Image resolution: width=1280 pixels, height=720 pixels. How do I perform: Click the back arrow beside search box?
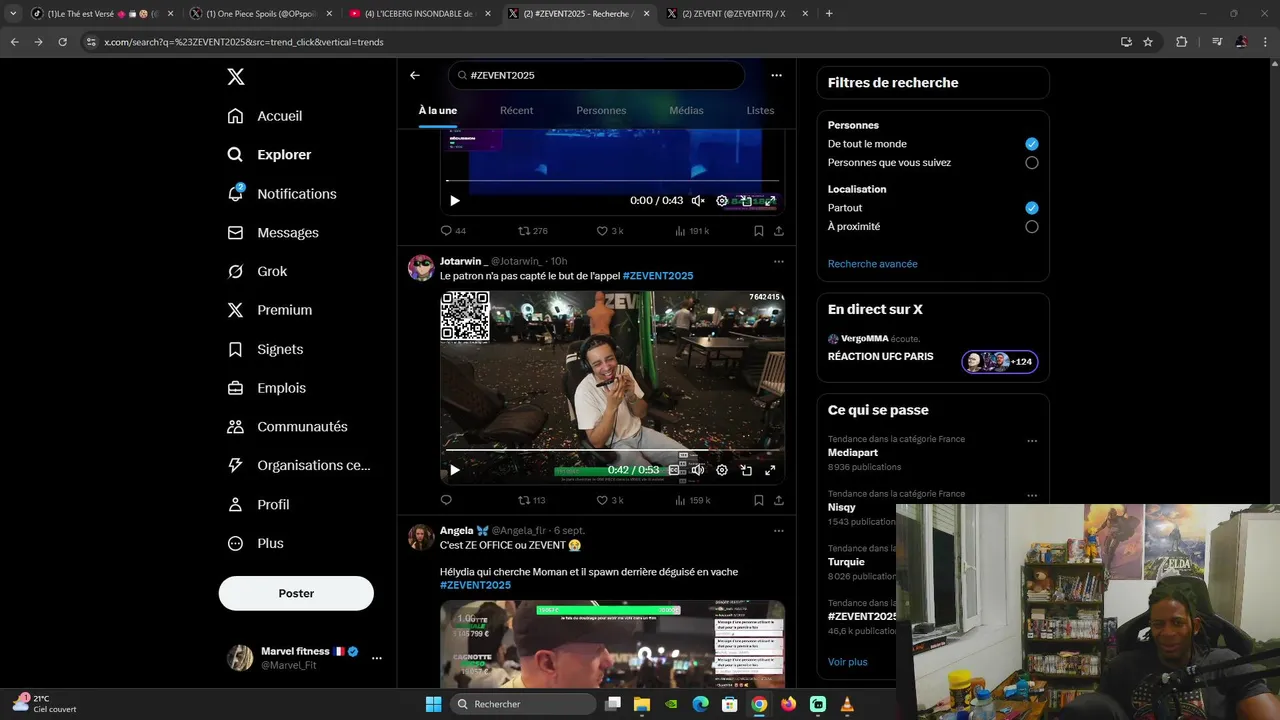pyautogui.click(x=415, y=75)
